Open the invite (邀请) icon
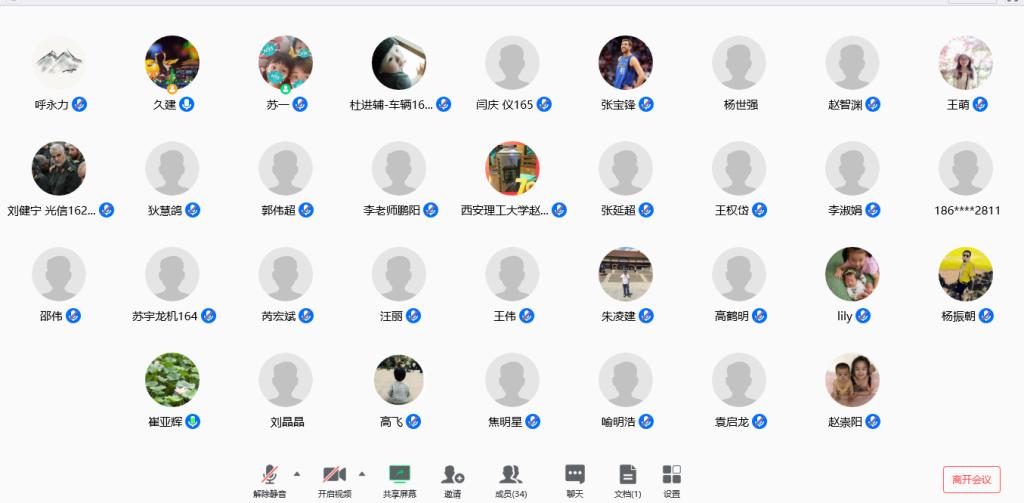 [x=453, y=474]
